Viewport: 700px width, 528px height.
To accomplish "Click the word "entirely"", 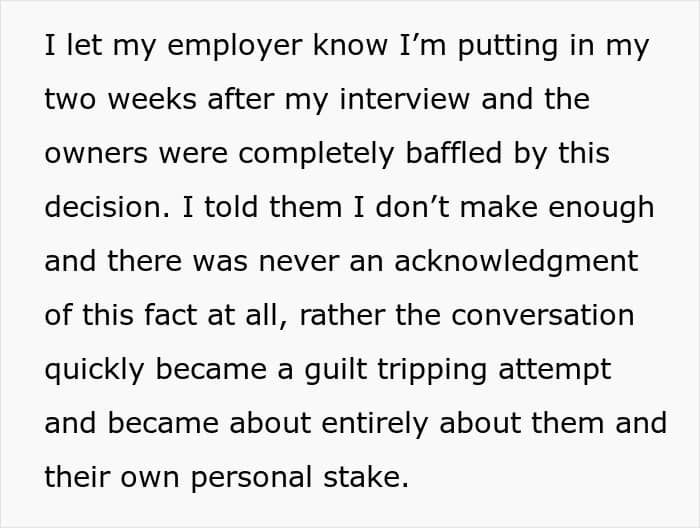I will (375, 424).
